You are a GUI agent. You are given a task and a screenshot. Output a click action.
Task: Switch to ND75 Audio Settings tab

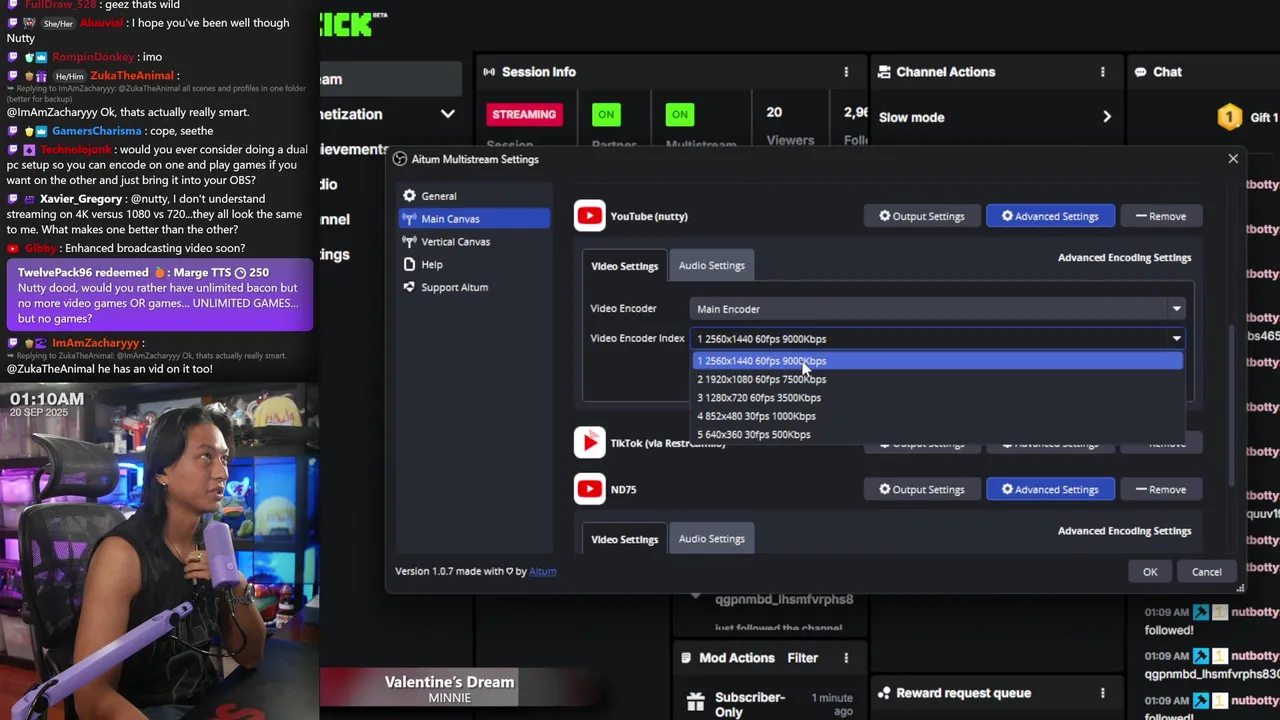712,538
